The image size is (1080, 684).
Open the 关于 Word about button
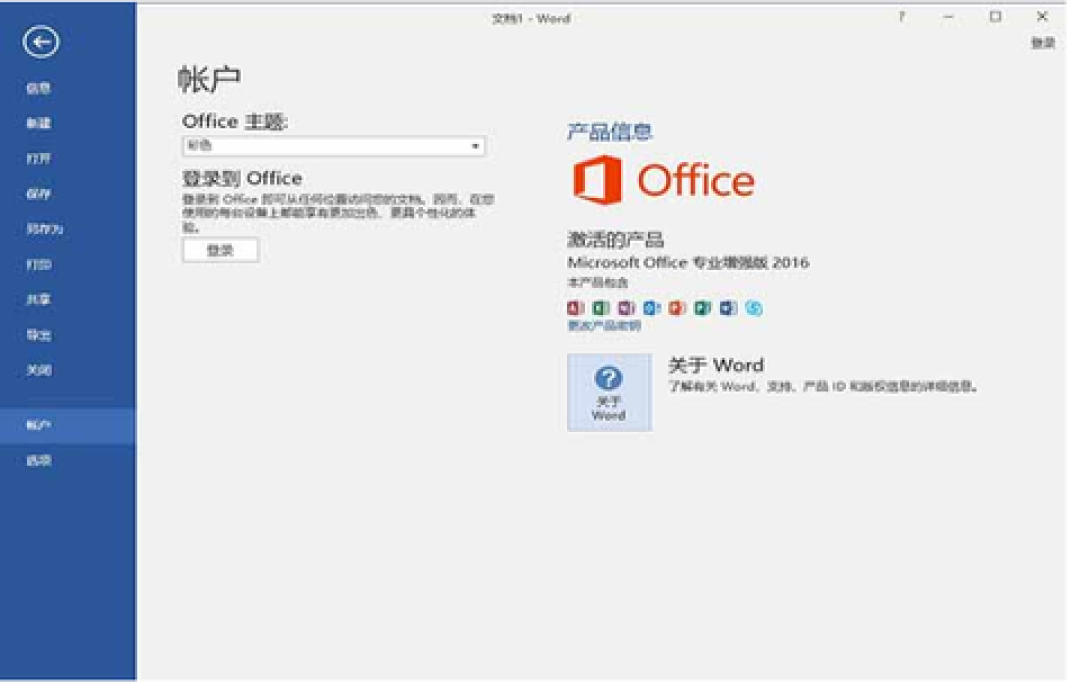coord(609,393)
